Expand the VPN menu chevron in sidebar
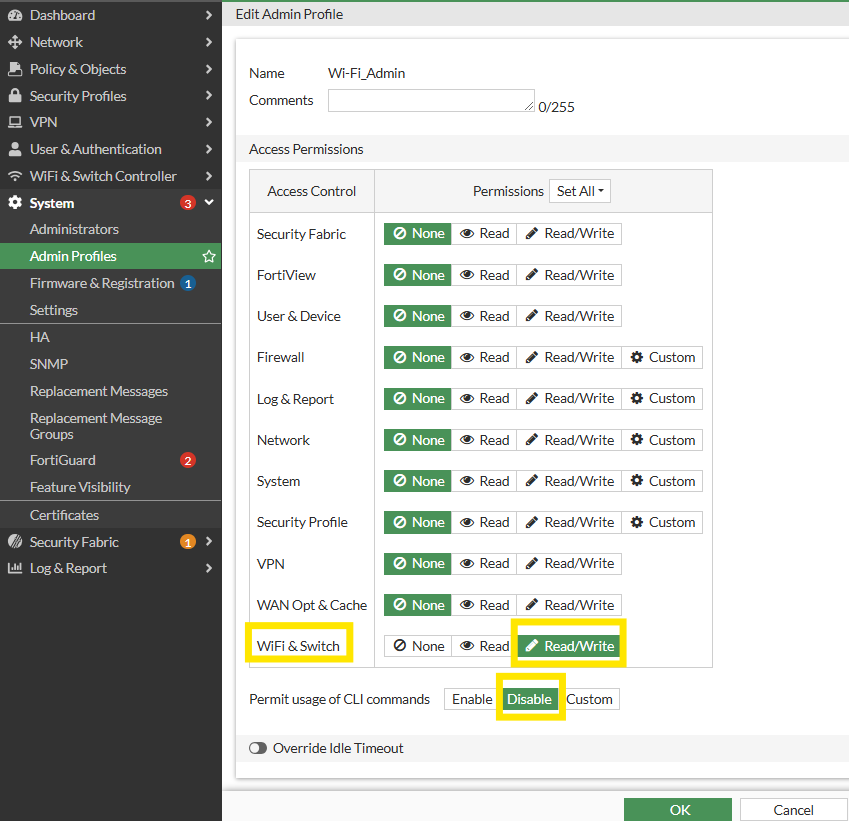This screenshot has width=849, height=821. (209, 122)
